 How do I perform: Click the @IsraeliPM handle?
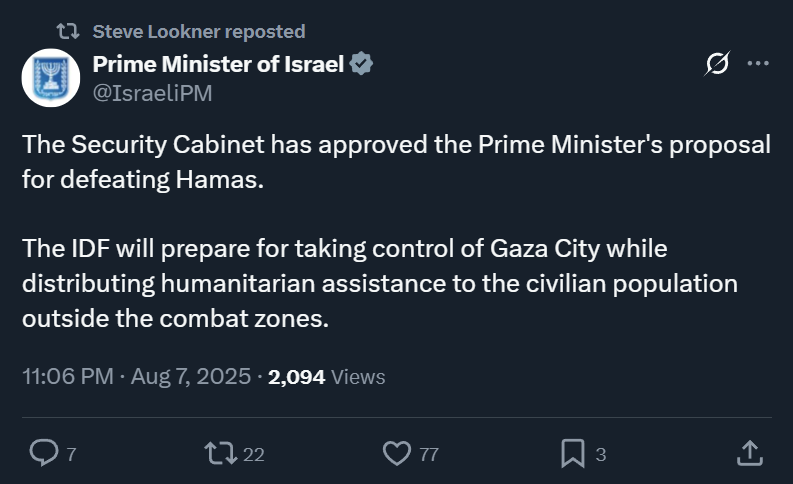152,94
